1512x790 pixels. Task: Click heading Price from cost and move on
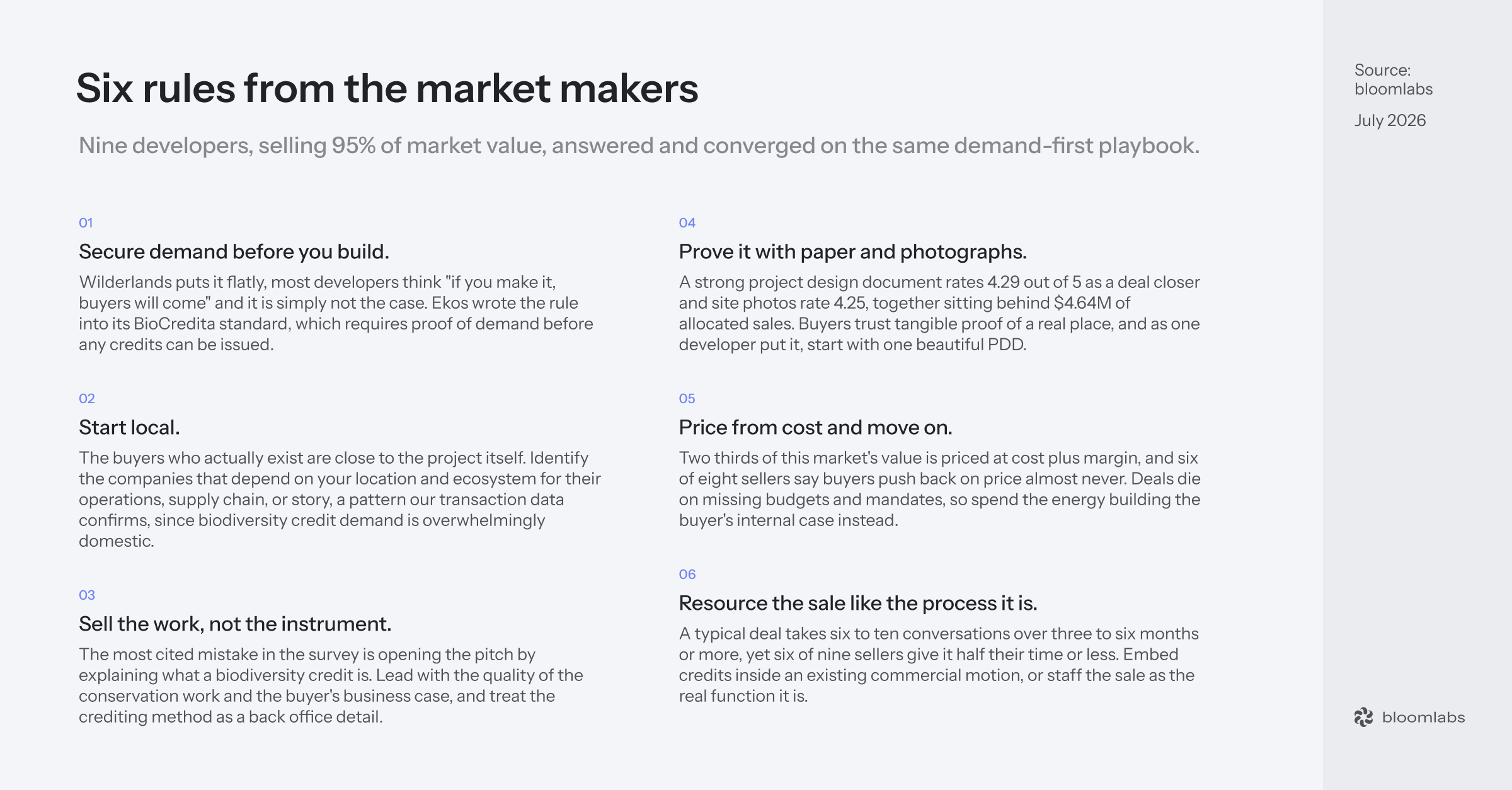(815, 427)
